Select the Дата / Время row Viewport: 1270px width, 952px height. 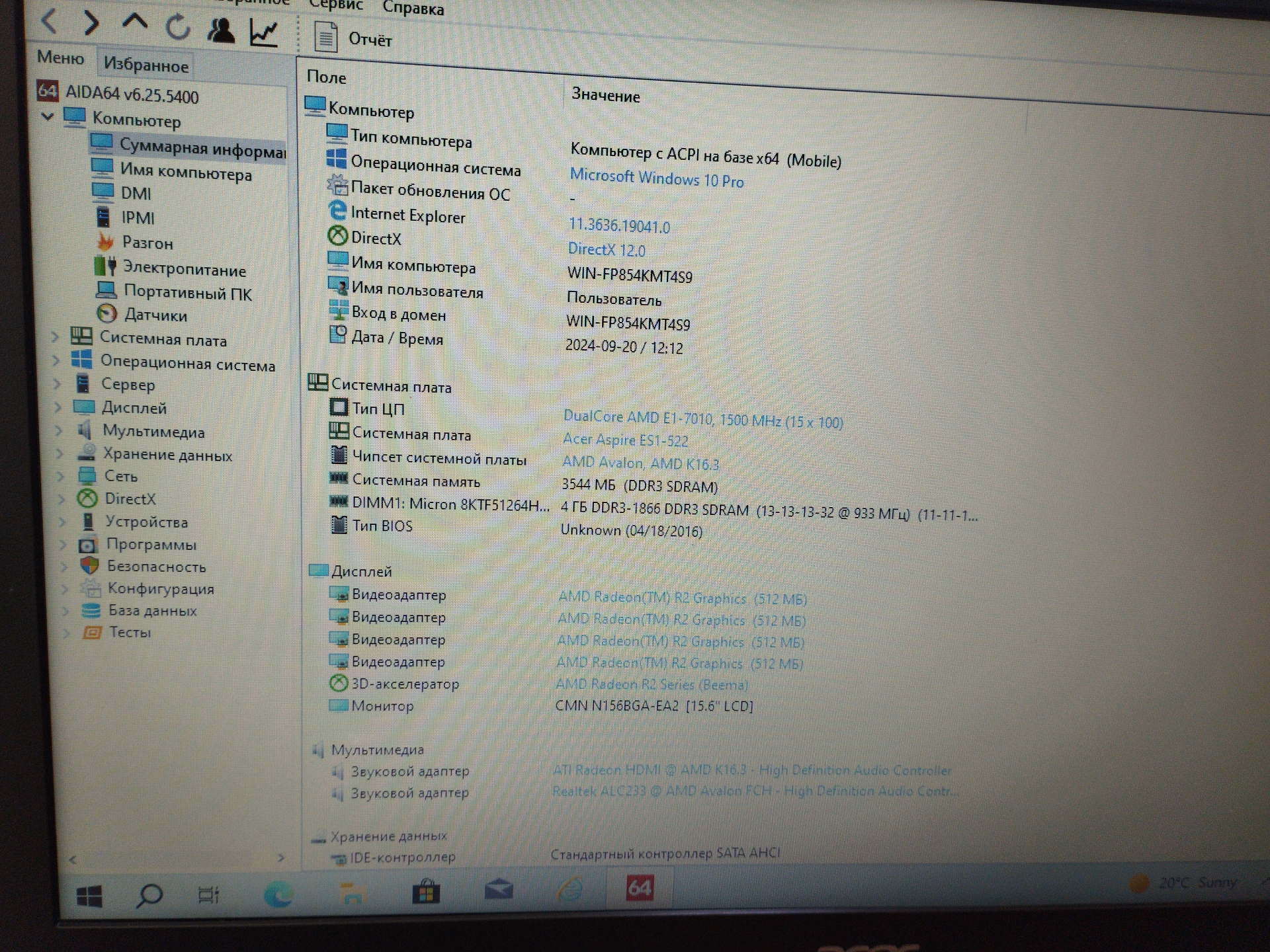(x=506, y=342)
